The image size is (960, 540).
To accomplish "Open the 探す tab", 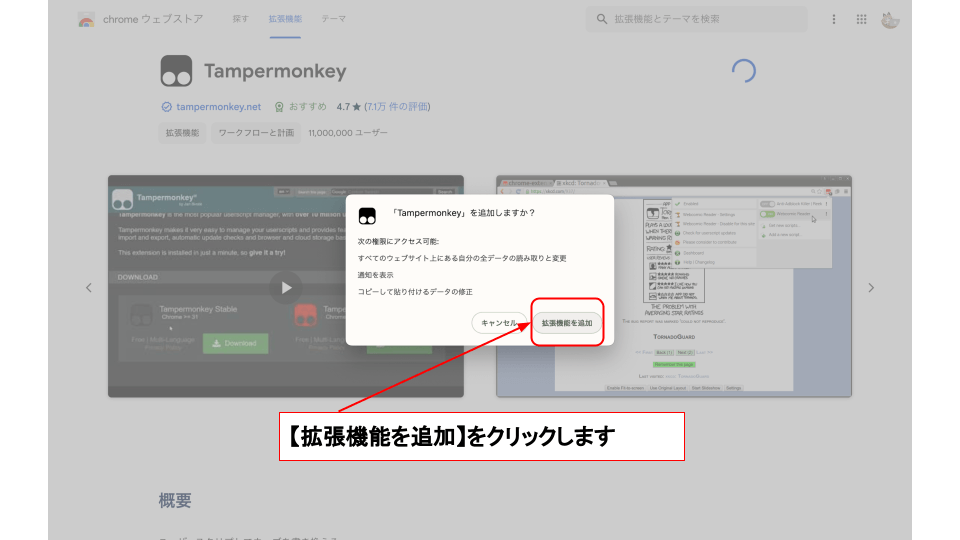I will click(x=240, y=19).
